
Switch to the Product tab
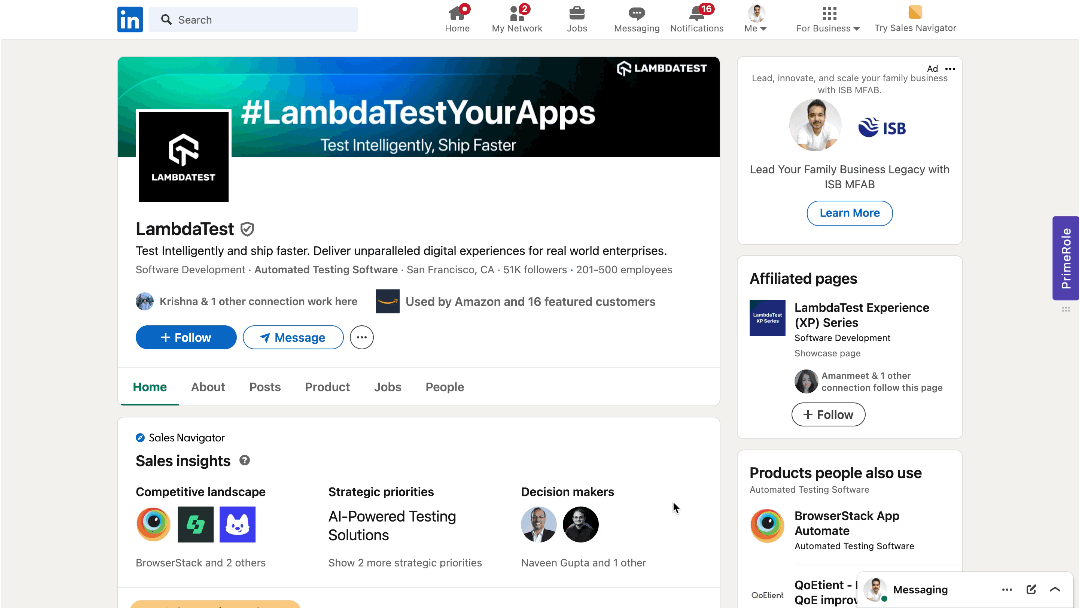(327, 387)
